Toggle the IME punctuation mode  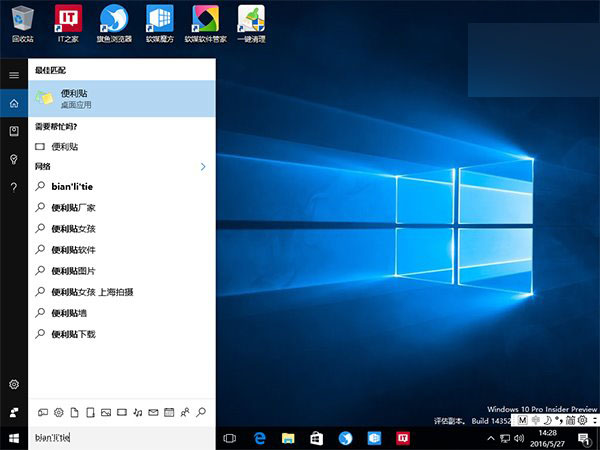tap(559, 420)
